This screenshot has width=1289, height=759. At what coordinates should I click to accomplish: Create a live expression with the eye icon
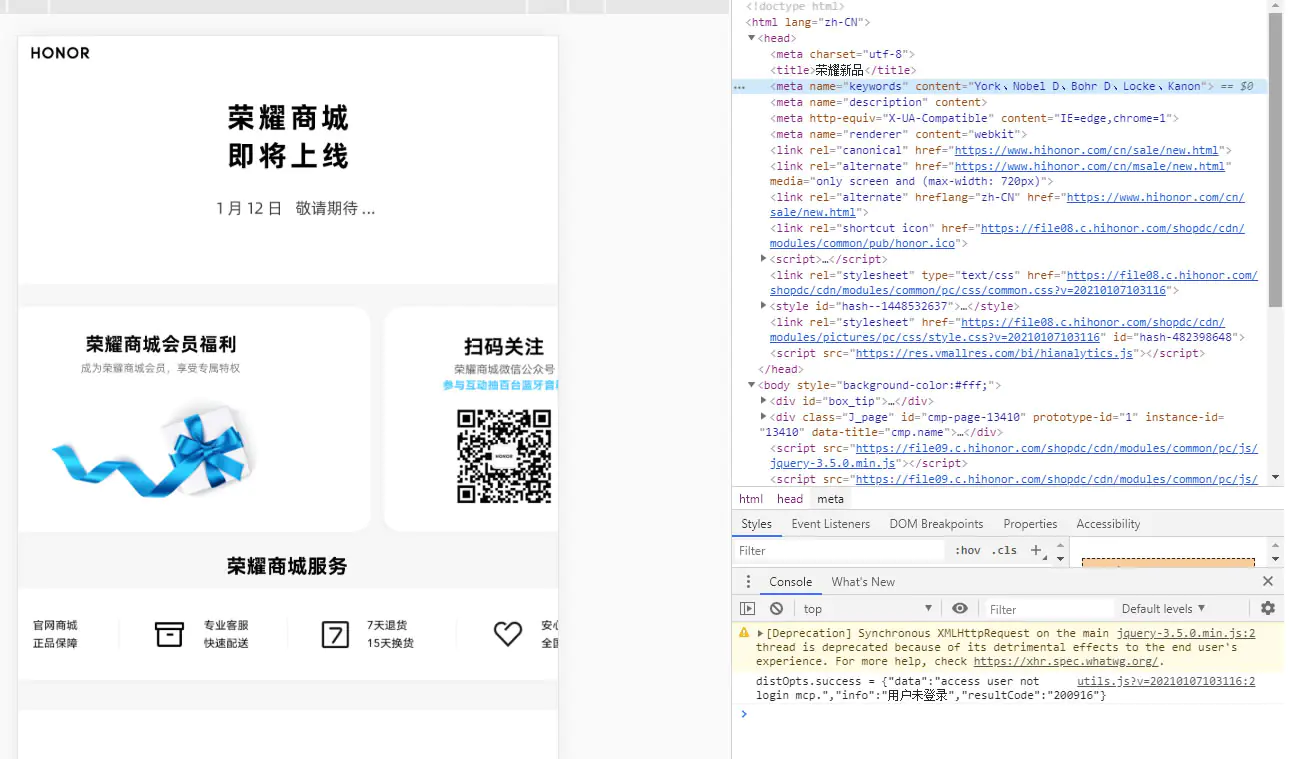[960, 609]
